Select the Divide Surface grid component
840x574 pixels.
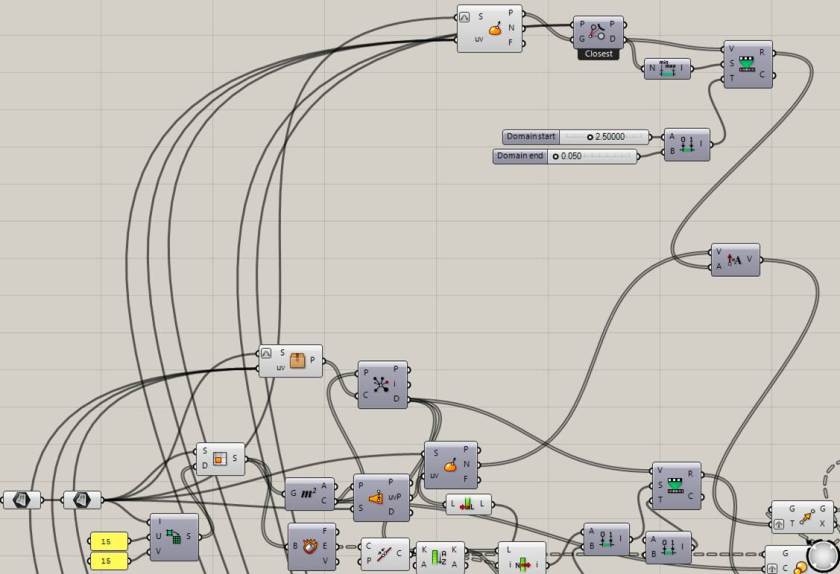point(178,537)
